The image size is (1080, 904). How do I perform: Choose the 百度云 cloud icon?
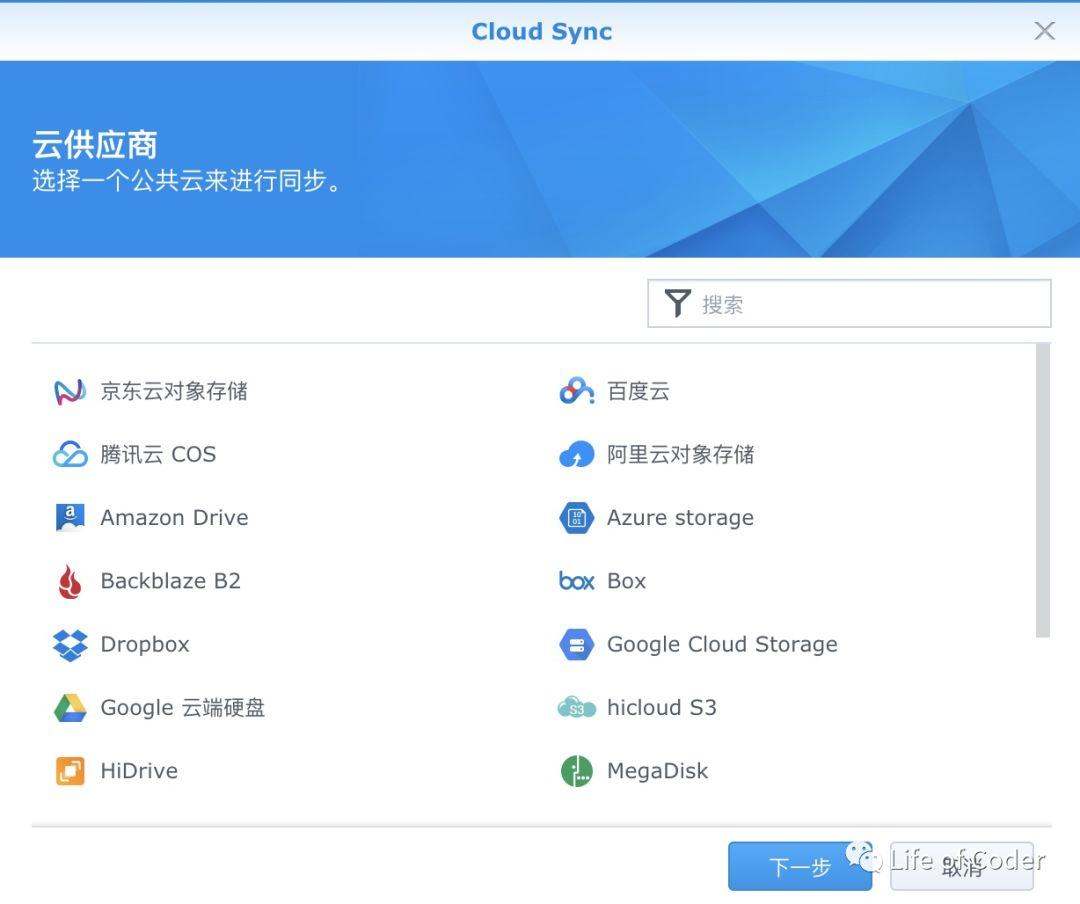click(576, 391)
